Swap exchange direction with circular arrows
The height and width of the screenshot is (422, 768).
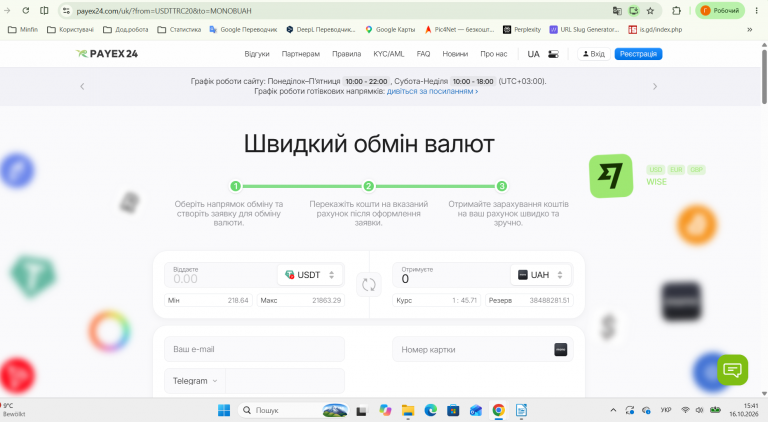[x=369, y=284]
